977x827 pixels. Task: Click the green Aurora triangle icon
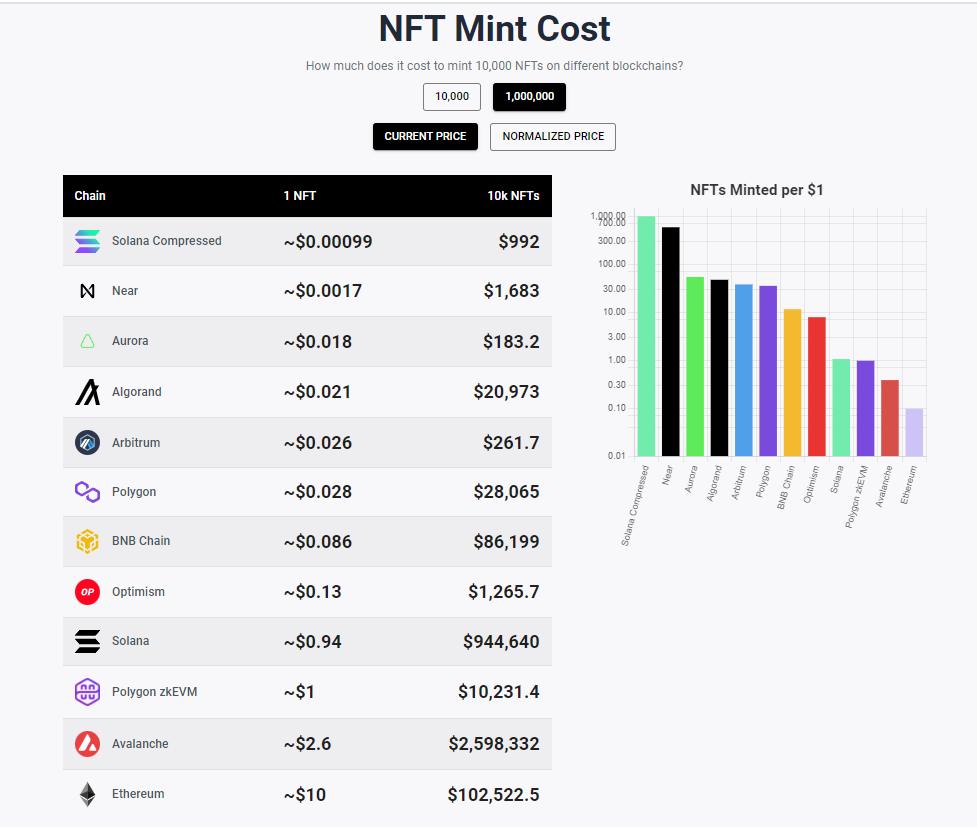(87, 341)
